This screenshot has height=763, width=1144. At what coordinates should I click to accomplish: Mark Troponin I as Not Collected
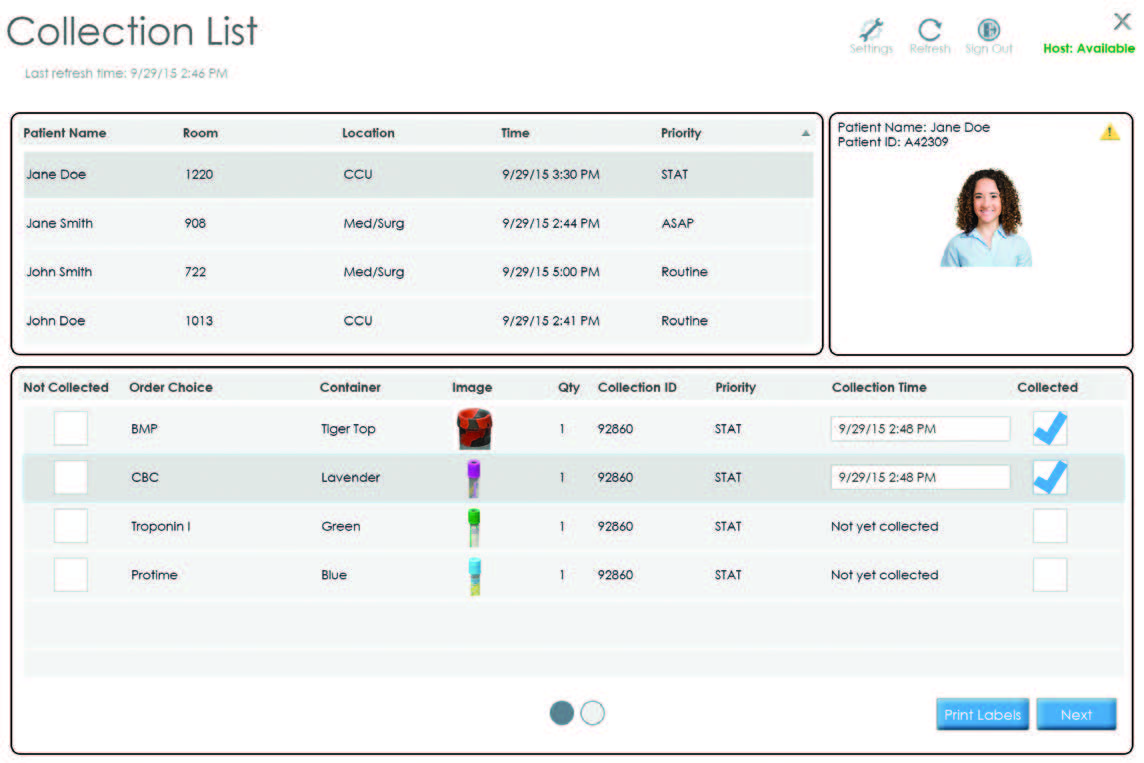coord(70,526)
